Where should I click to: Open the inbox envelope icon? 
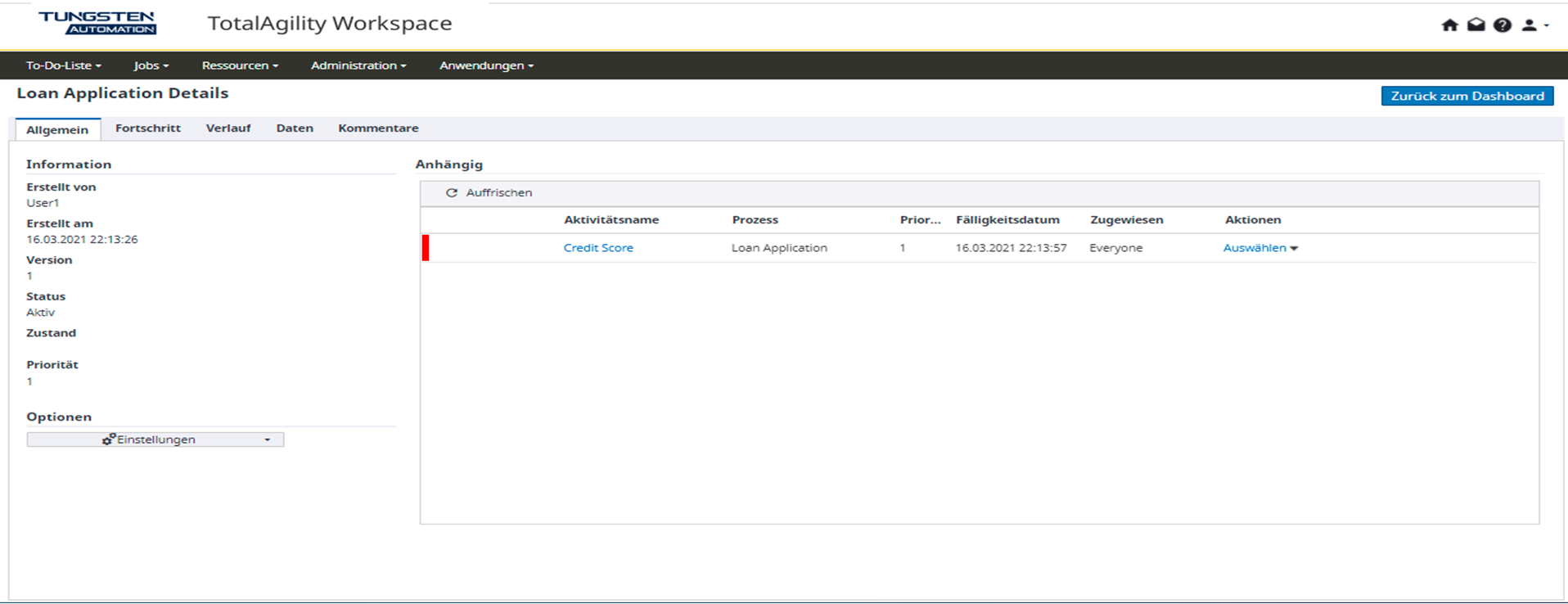tap(1476, 25)
